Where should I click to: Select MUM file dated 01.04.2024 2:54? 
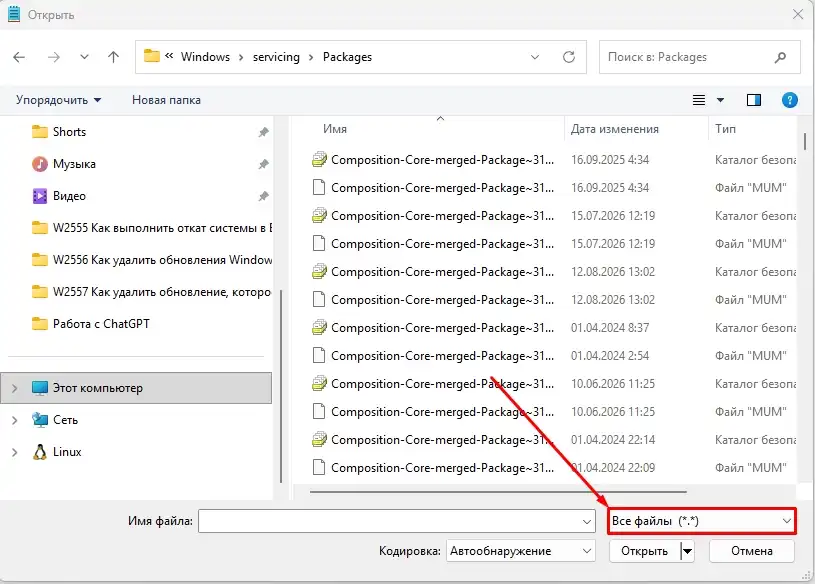coord(554,356)
